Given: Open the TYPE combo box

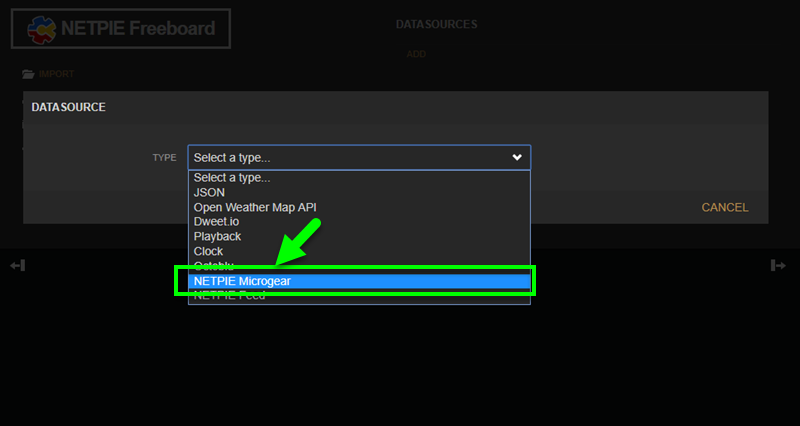Looking at the screenshot, I should (x=359, y=158).
